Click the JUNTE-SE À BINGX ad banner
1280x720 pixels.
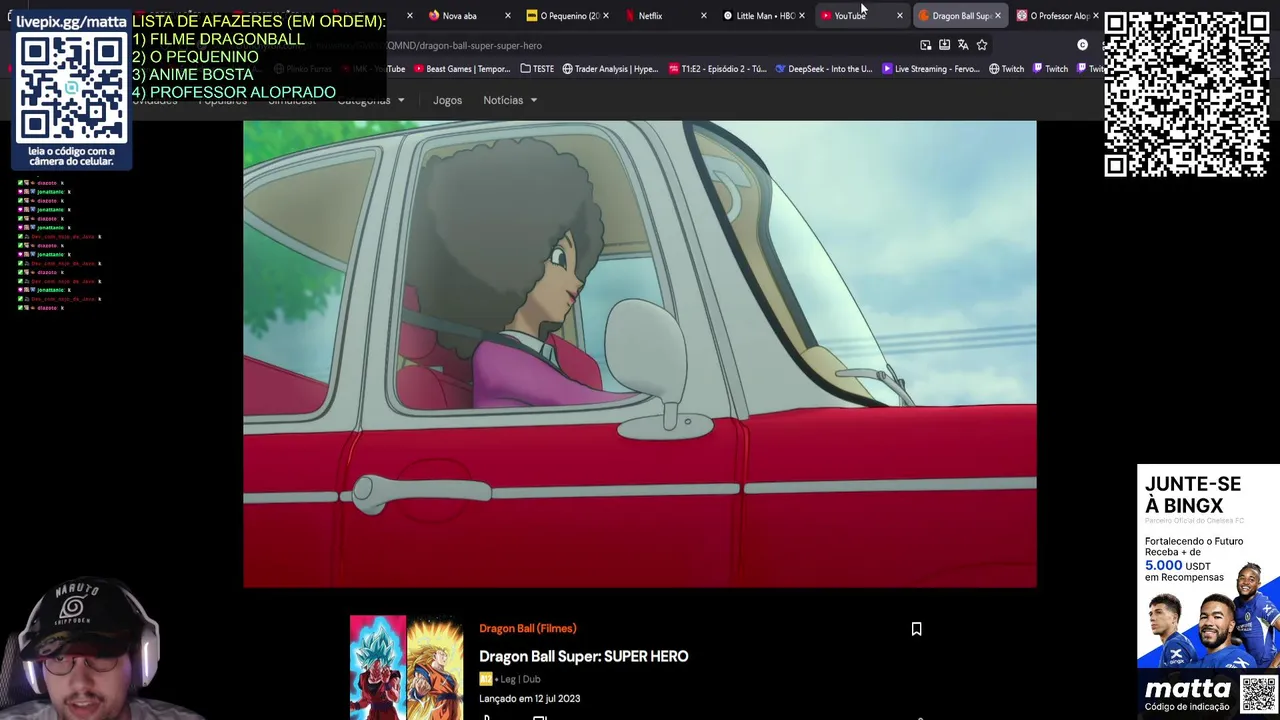(x=1208, y=591)
